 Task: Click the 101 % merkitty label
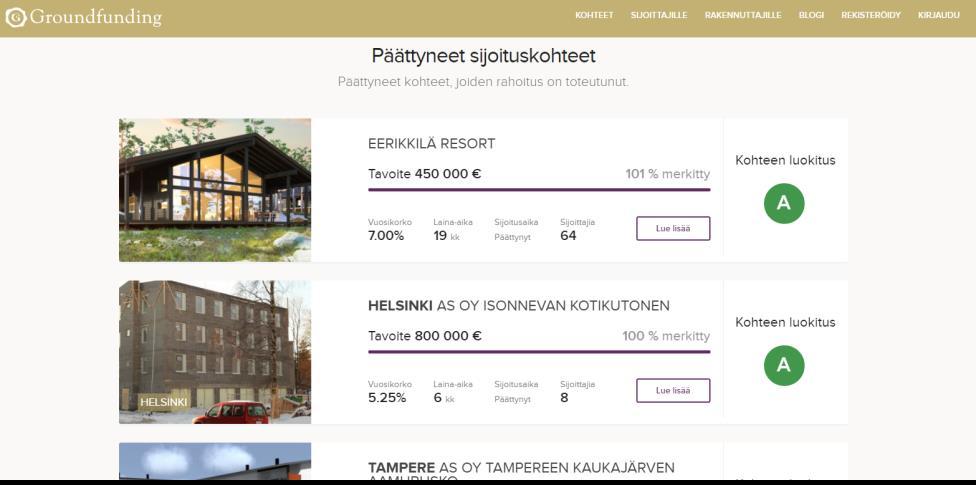(x=667, y=174)
